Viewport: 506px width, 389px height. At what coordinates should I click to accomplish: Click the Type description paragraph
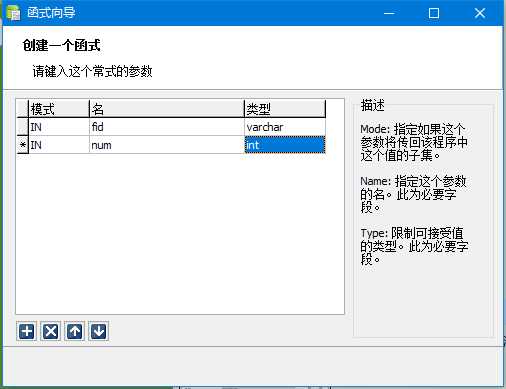tap(414, 246)
